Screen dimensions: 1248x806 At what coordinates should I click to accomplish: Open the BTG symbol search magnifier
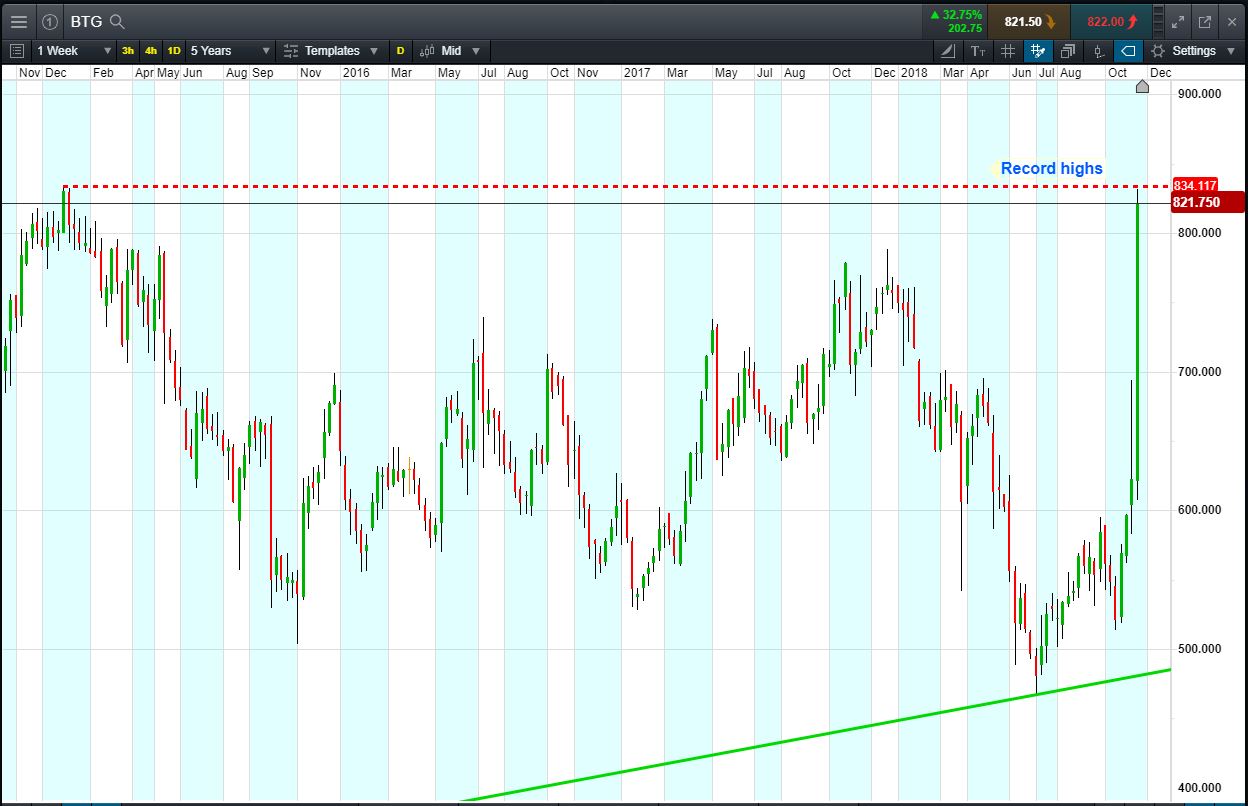click(x=117, y=21)
